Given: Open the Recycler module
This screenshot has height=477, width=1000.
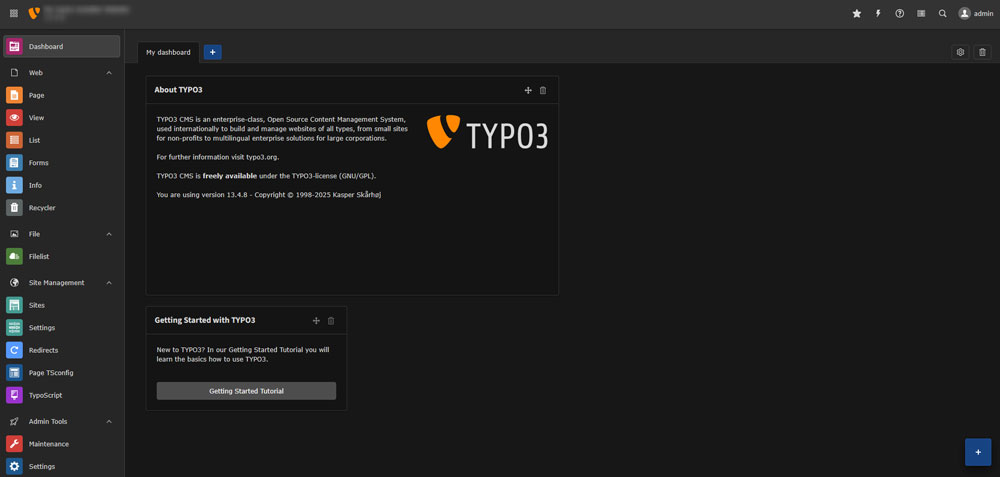Looking at the screenshot, I should click(x=62, y=208).
